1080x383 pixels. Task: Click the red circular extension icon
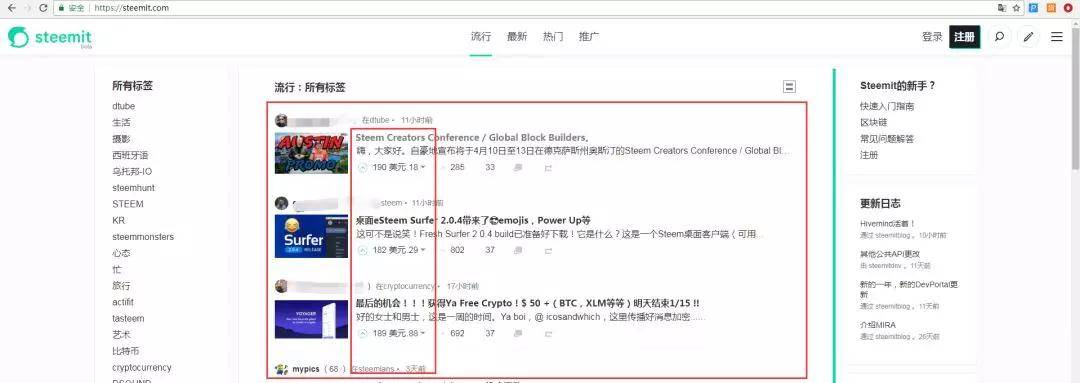tap(1068, 8)
